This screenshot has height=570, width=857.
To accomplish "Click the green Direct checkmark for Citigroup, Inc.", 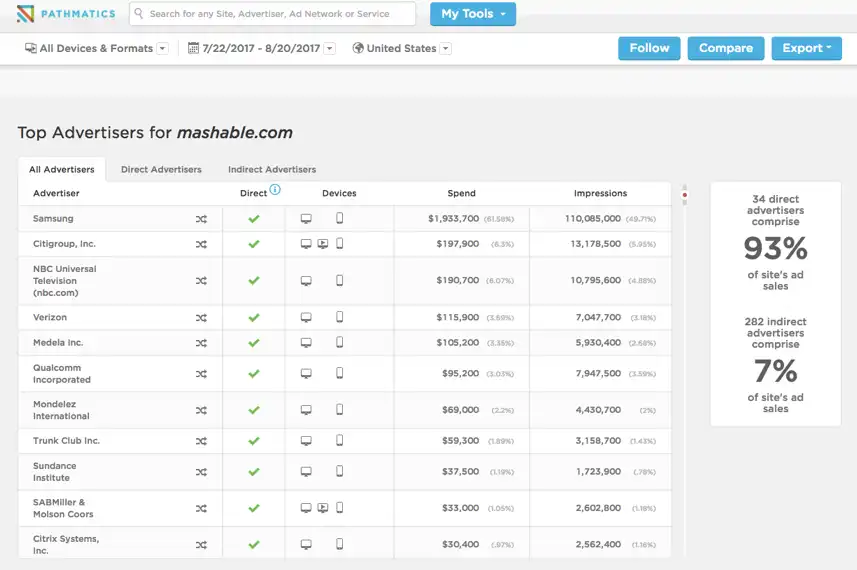I will coord(254,244).
